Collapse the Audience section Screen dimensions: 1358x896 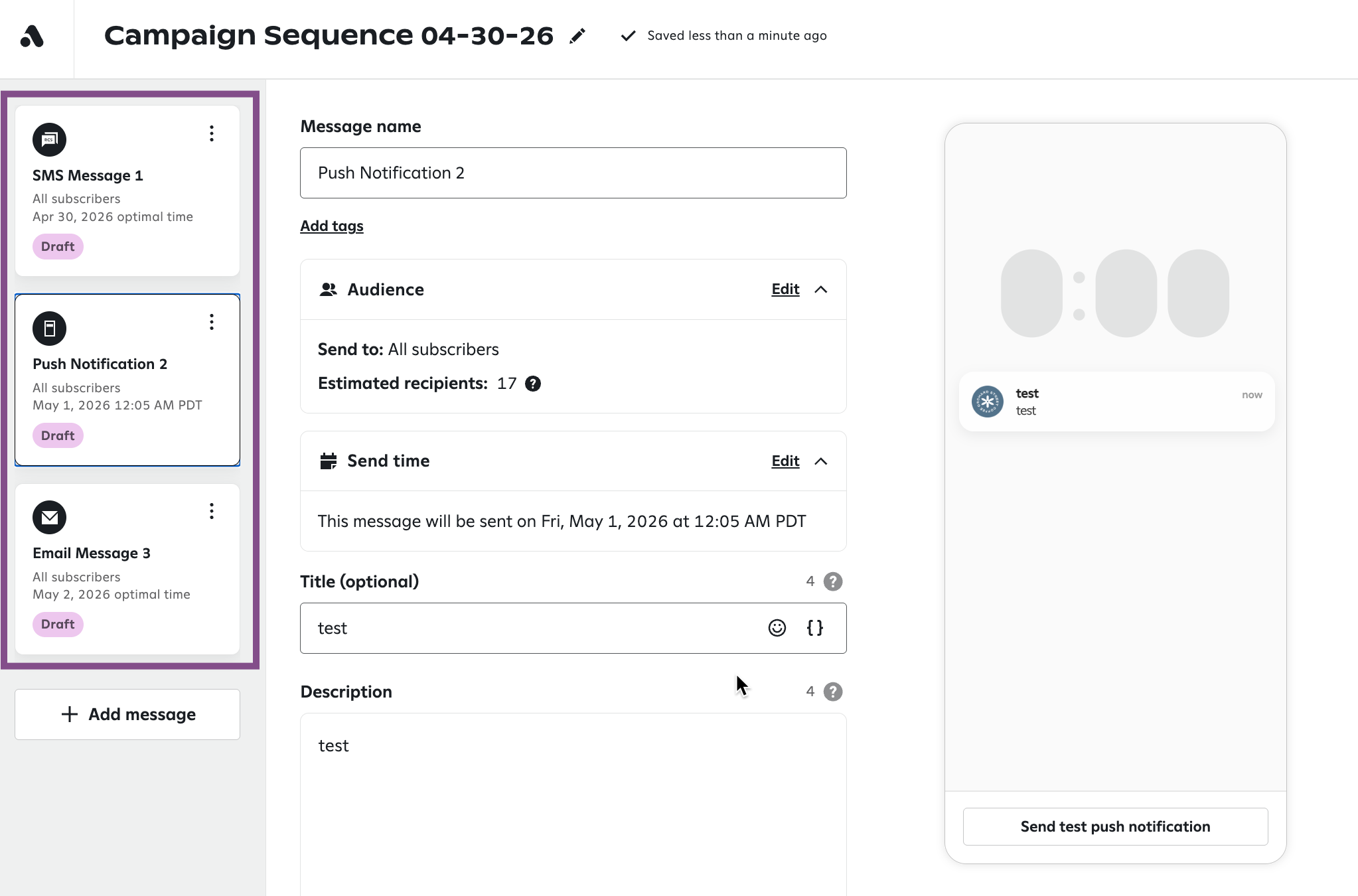pos(821,289)
